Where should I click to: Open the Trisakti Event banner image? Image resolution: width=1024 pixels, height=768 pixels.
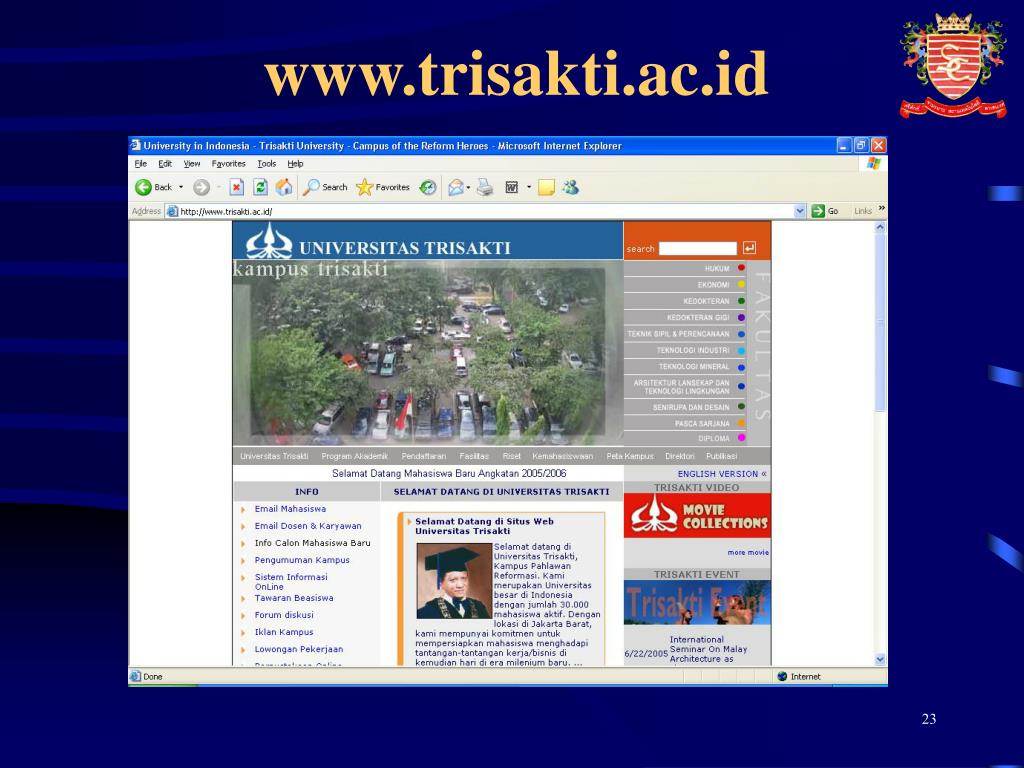click(697, 603)
